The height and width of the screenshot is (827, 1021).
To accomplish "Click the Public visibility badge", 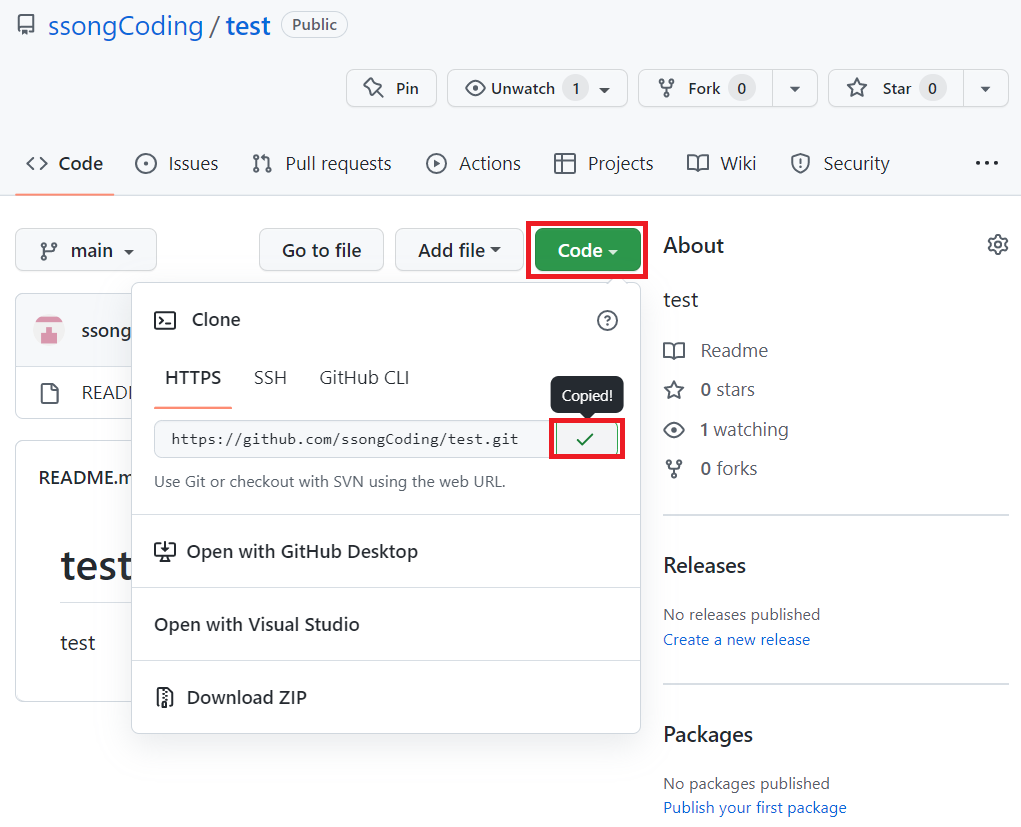I will (315, 25).
